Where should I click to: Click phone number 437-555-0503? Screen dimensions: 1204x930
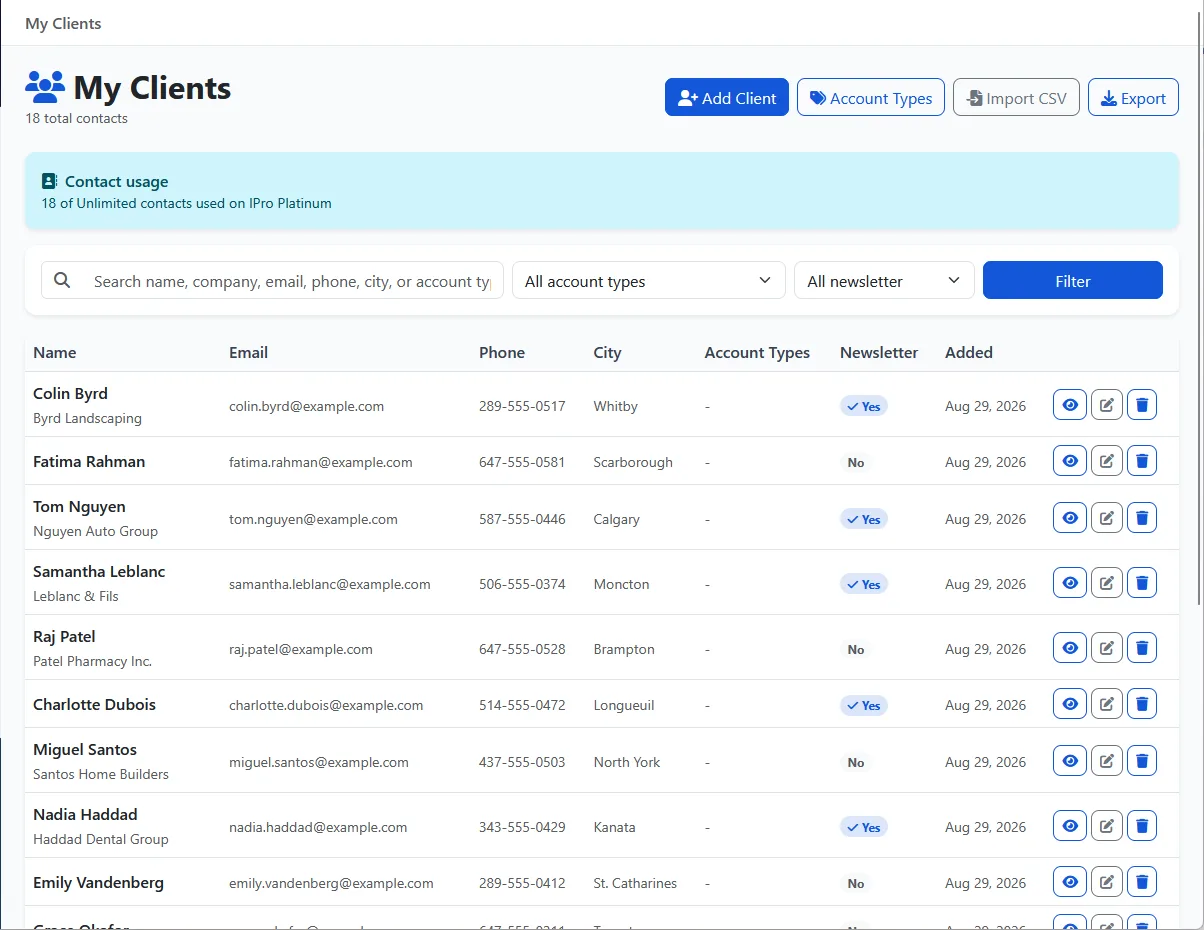coord(522,762)
